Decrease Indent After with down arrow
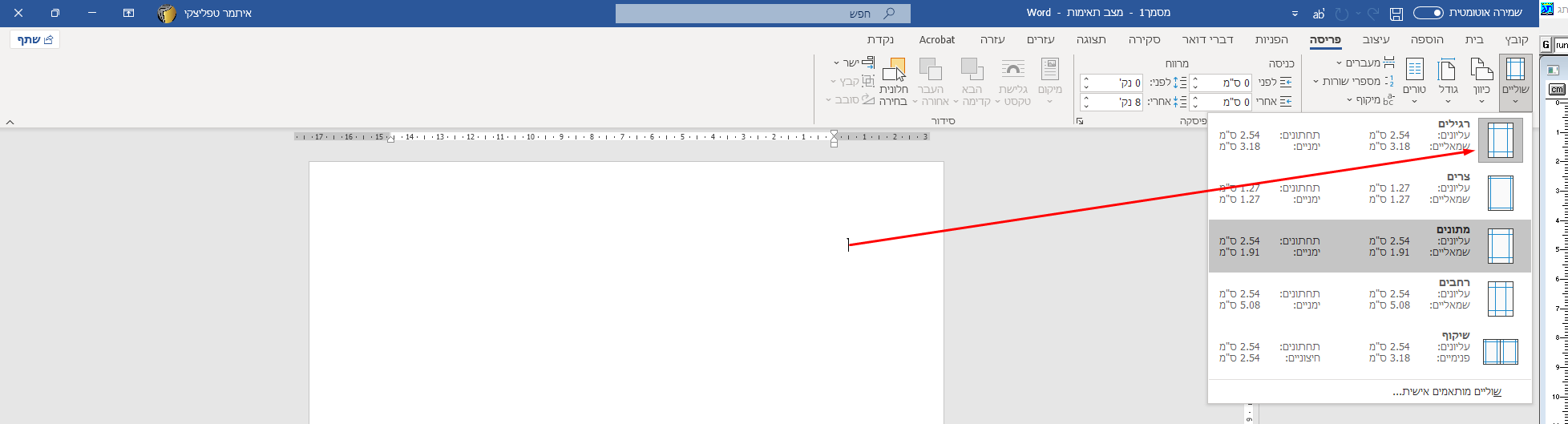The height and width of the screenshot is (424, 1568). tap(1195, 106)
